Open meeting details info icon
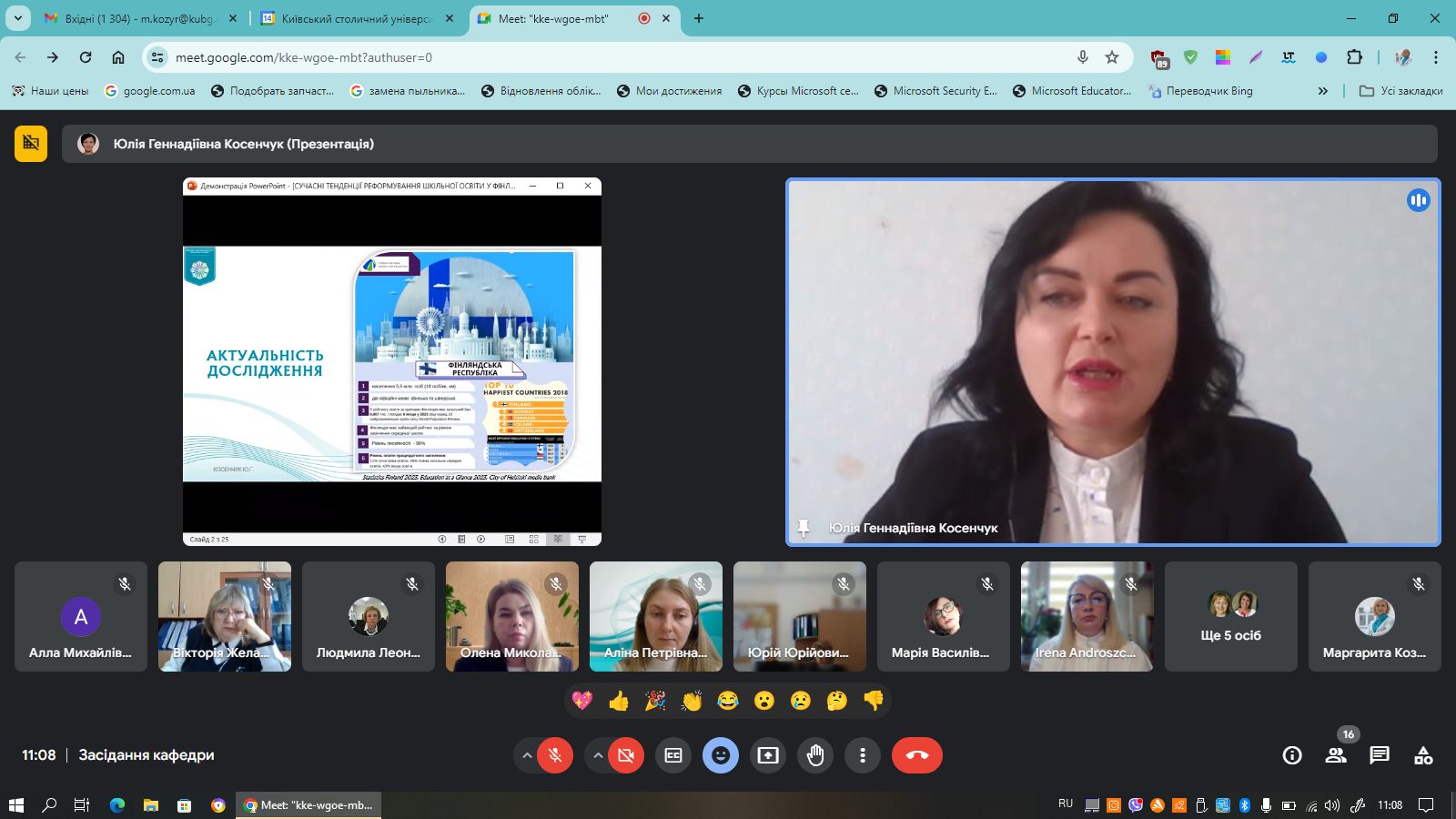This screenshot has height=819, width=1456. (1292, 755)
